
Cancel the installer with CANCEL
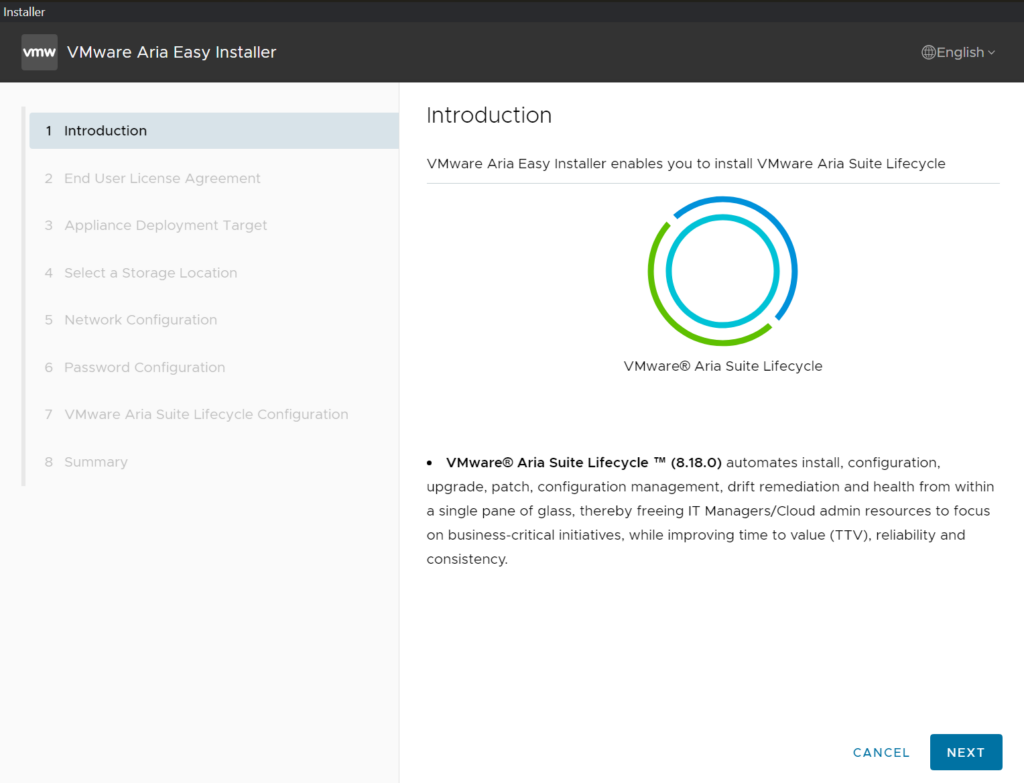coord(881,752)
